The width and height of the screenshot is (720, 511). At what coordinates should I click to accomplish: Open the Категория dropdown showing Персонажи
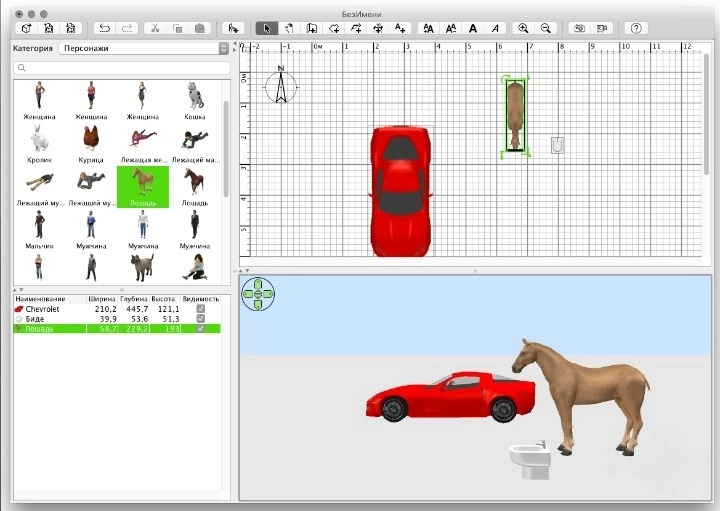point(142,47)
